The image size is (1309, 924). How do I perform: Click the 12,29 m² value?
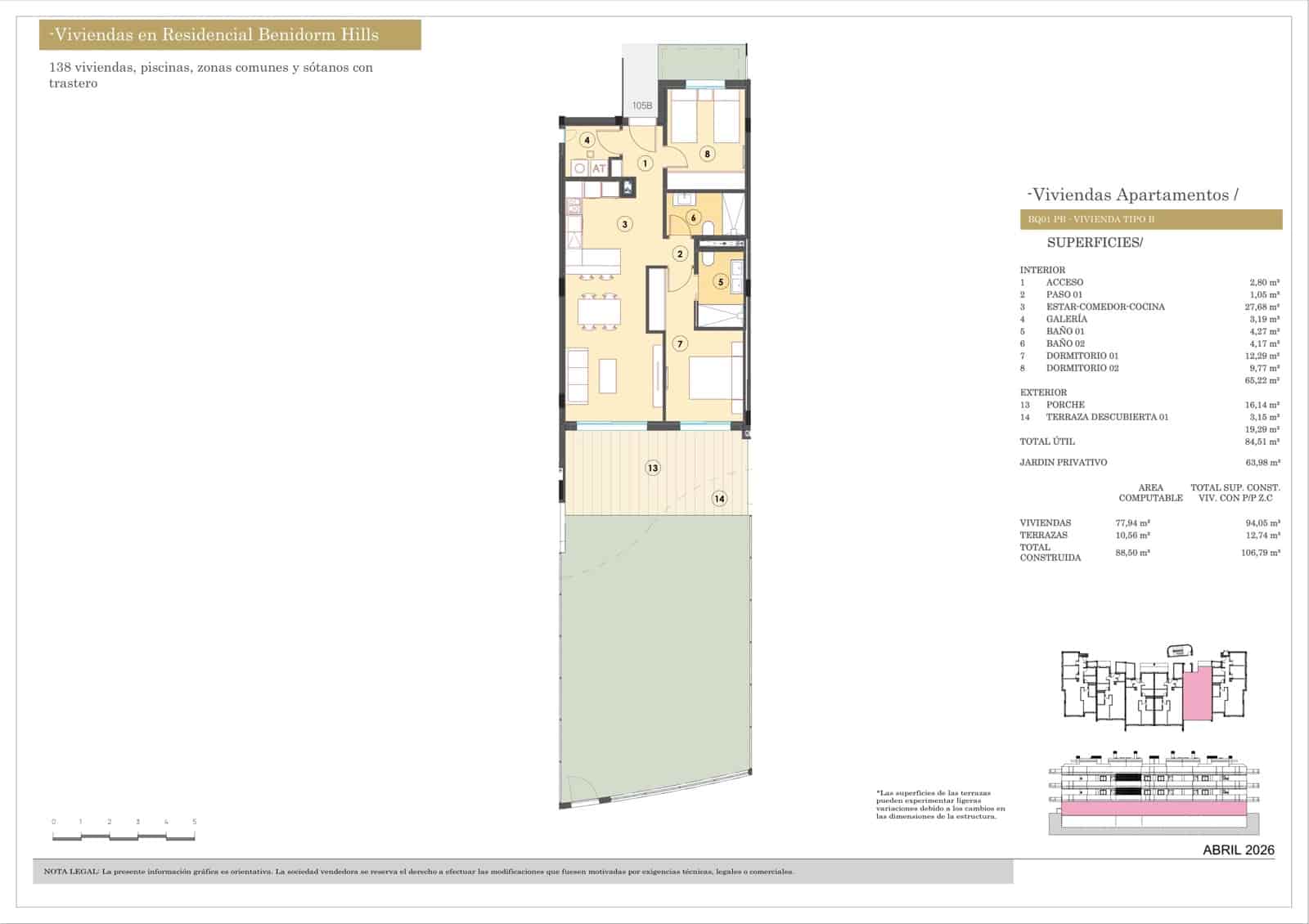(x=1262, y=356)
